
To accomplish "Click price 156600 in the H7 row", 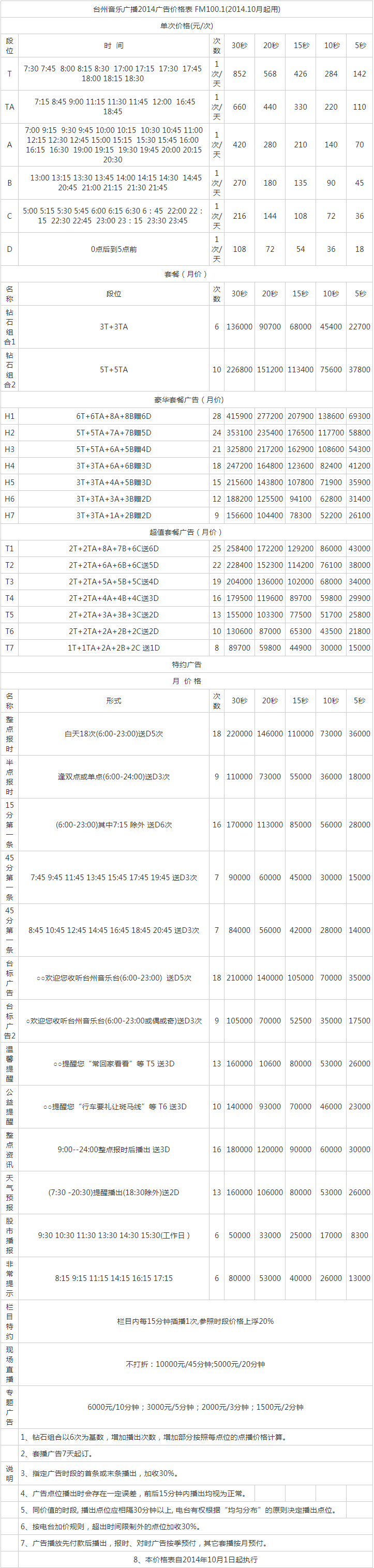I will click(x=240, y=515).
